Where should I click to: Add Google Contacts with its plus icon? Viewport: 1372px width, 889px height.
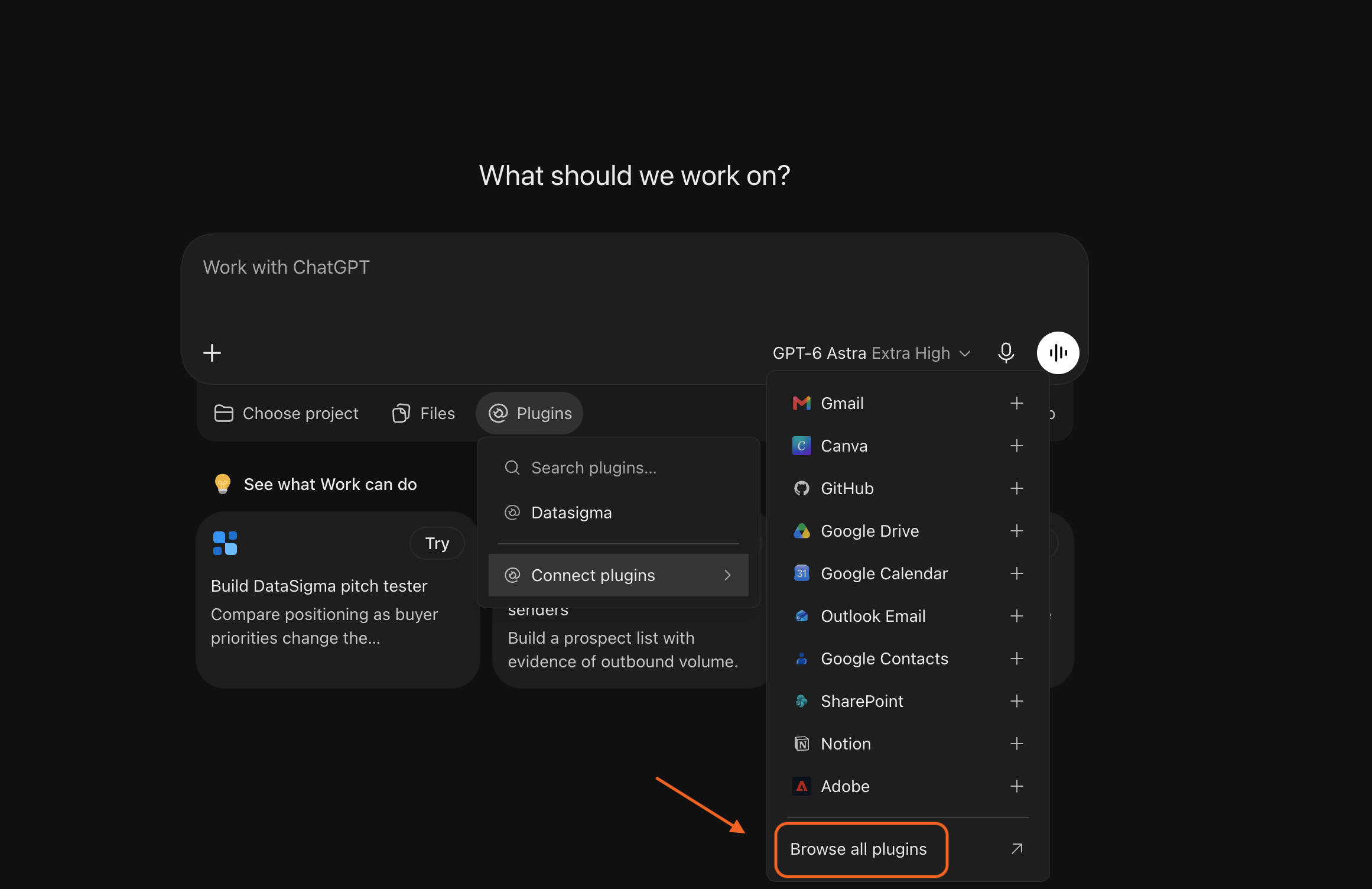[1016, 658]
